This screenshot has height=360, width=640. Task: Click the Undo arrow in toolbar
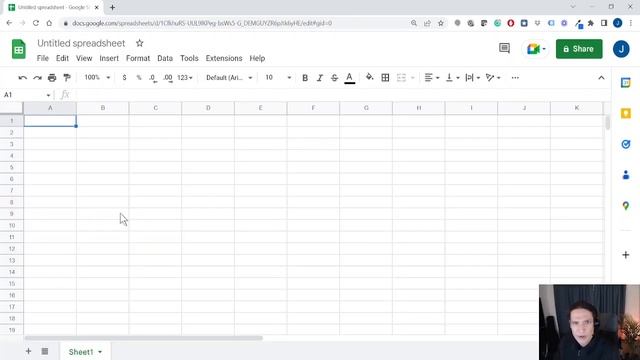pos(22,78)
